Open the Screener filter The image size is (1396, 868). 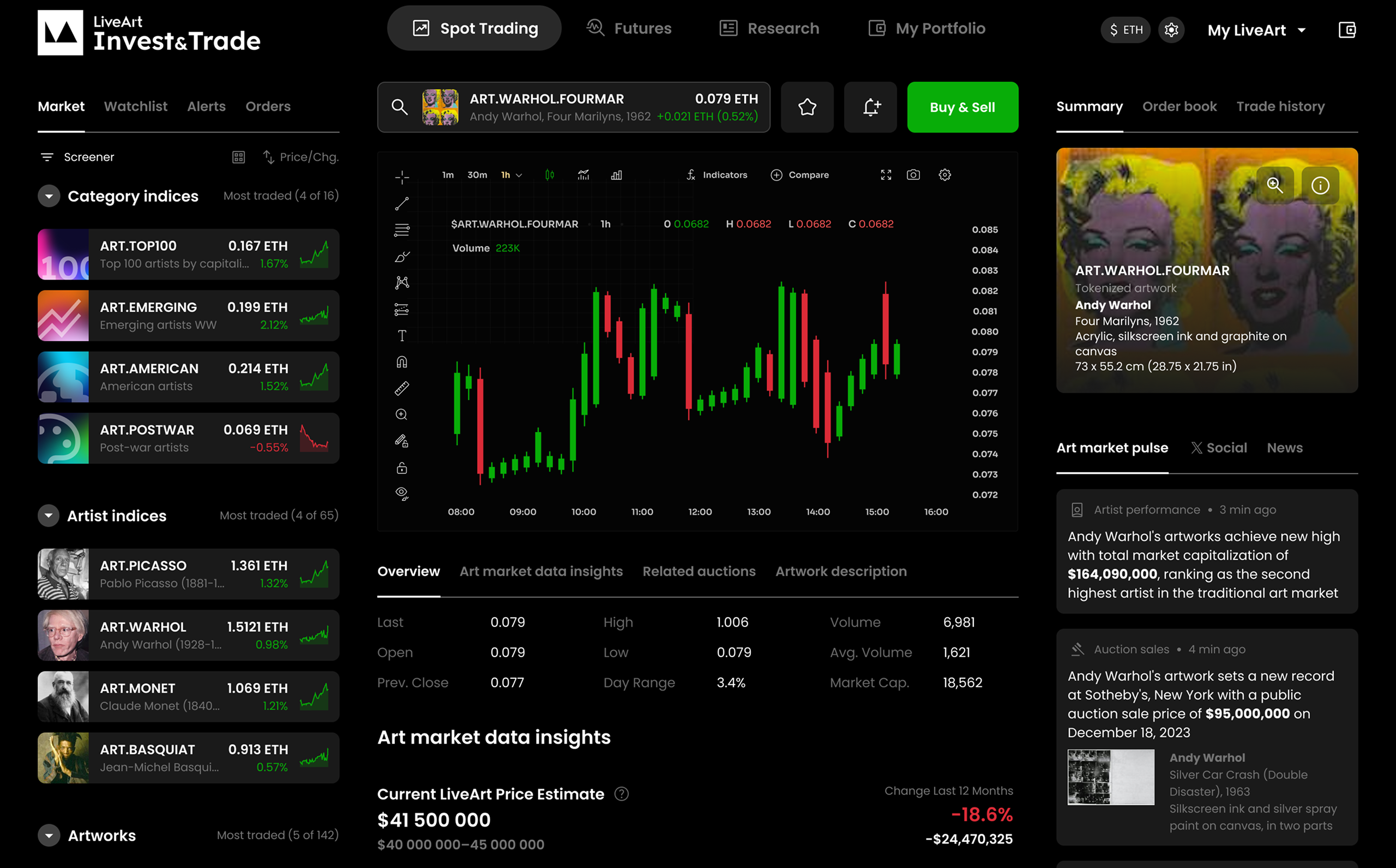click(77, 157)
